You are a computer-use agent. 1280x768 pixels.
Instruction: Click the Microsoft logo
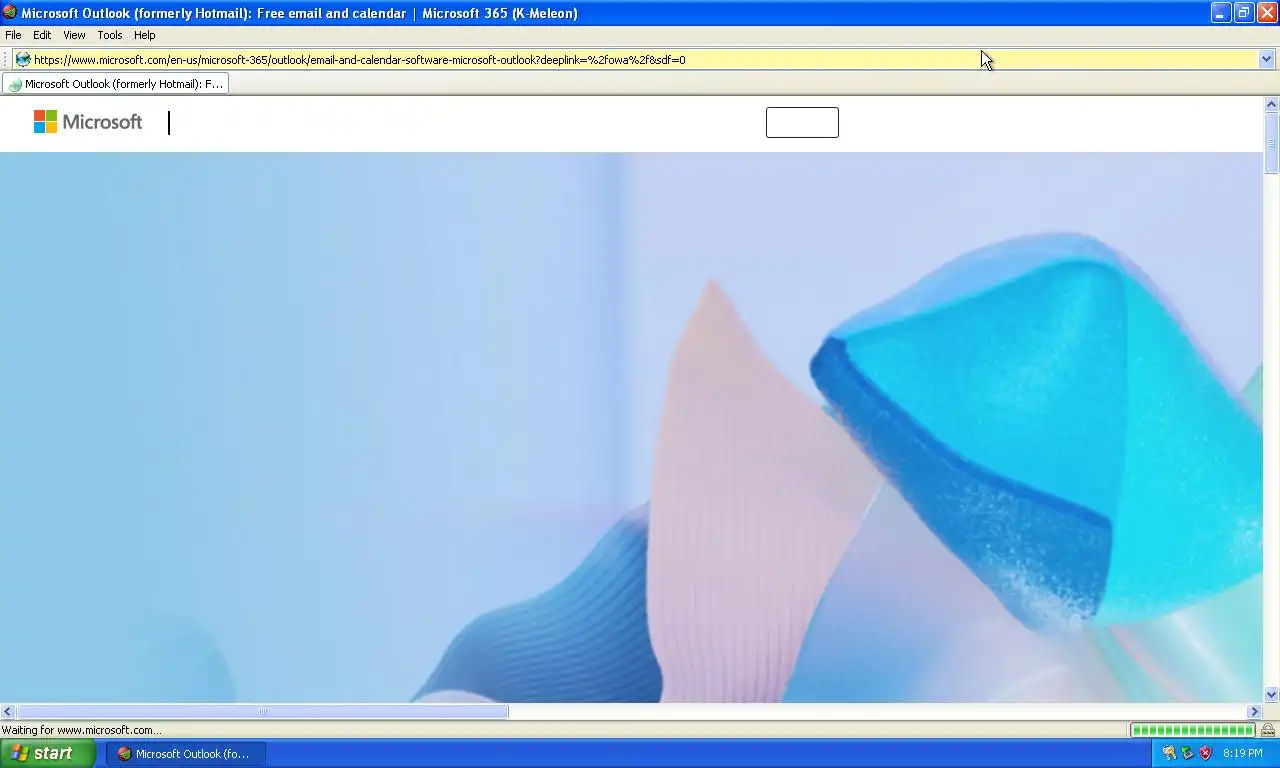click(x=88, y=122)
